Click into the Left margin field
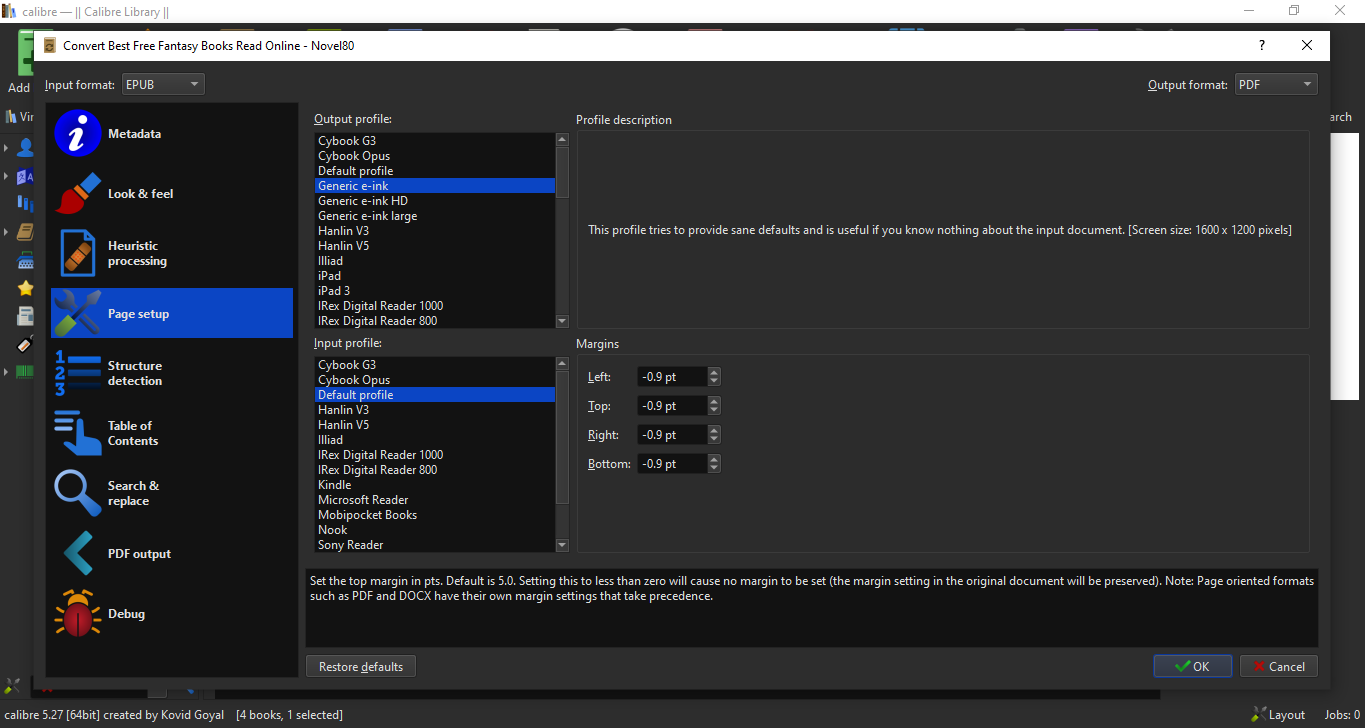The image size is (1365, 728). tap(672, 377)
